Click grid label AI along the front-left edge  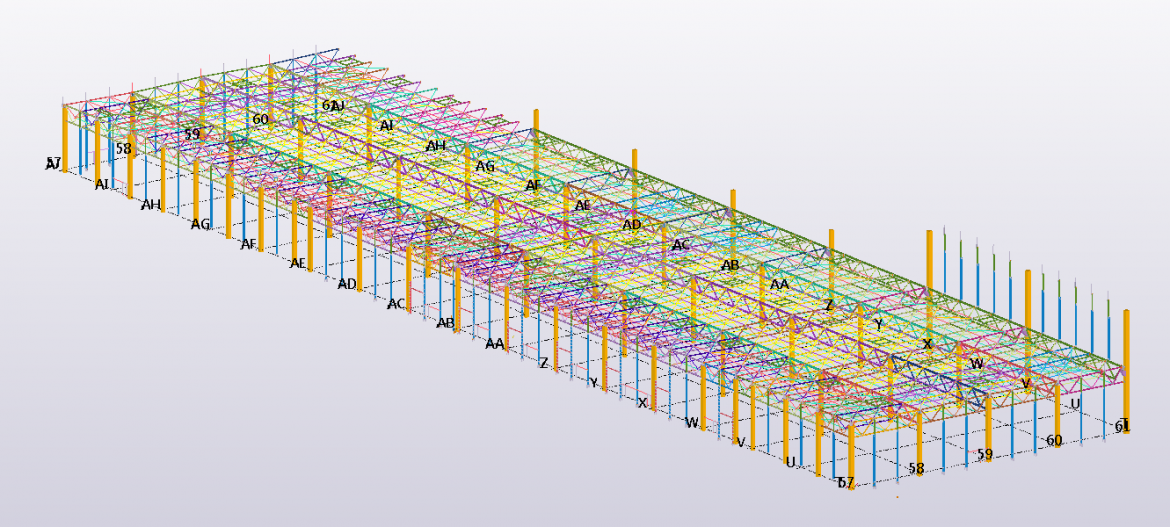[102, 185]
